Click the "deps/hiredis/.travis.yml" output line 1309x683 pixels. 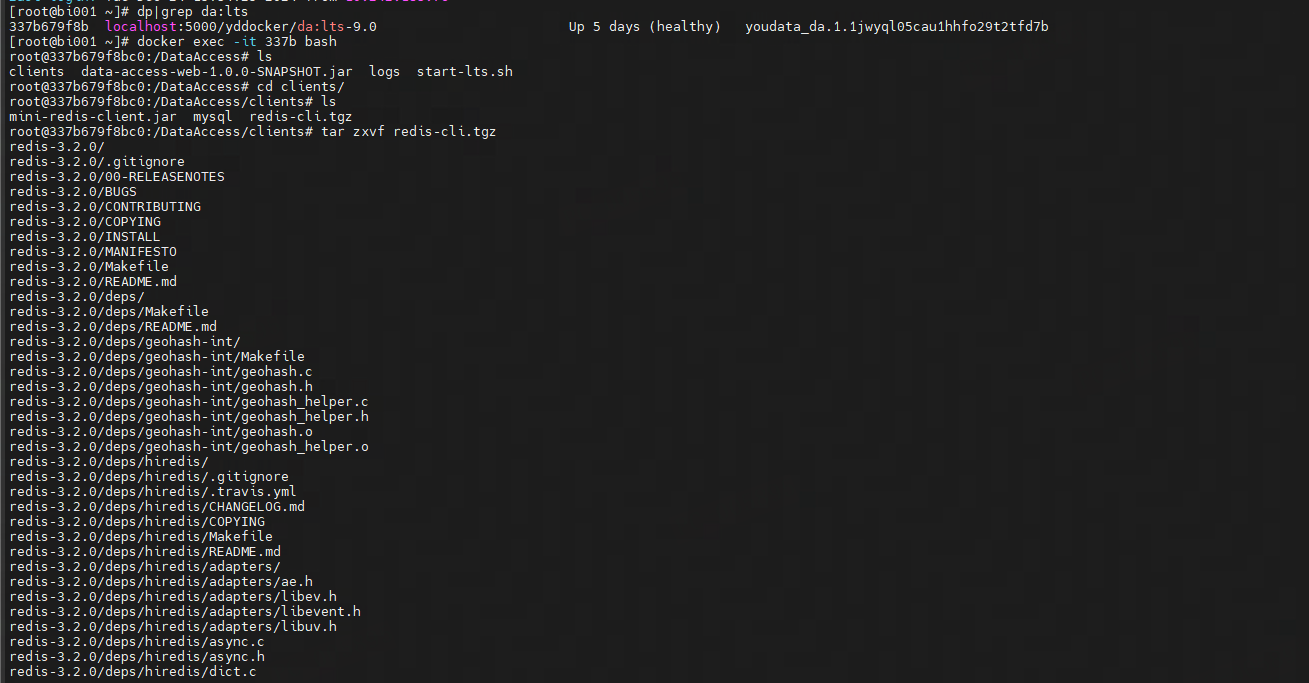pyautogui.click(x=153, y=492)
